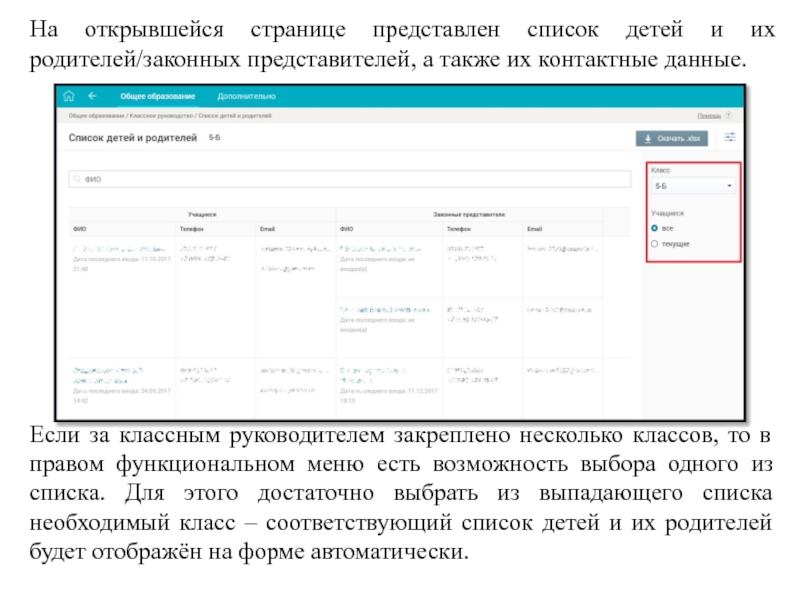Open the filter settings sliders icon
Screen dimensions: 800x600
729,139
